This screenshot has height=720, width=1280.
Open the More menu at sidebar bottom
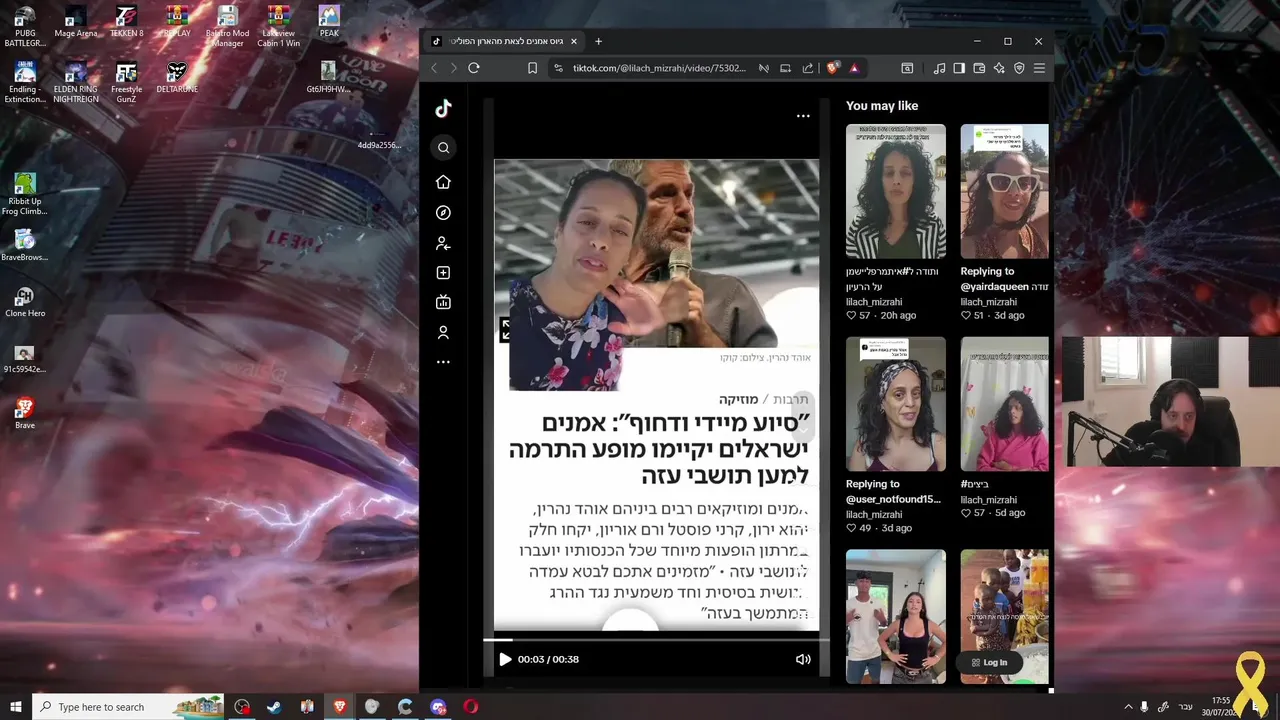point(443,362)
